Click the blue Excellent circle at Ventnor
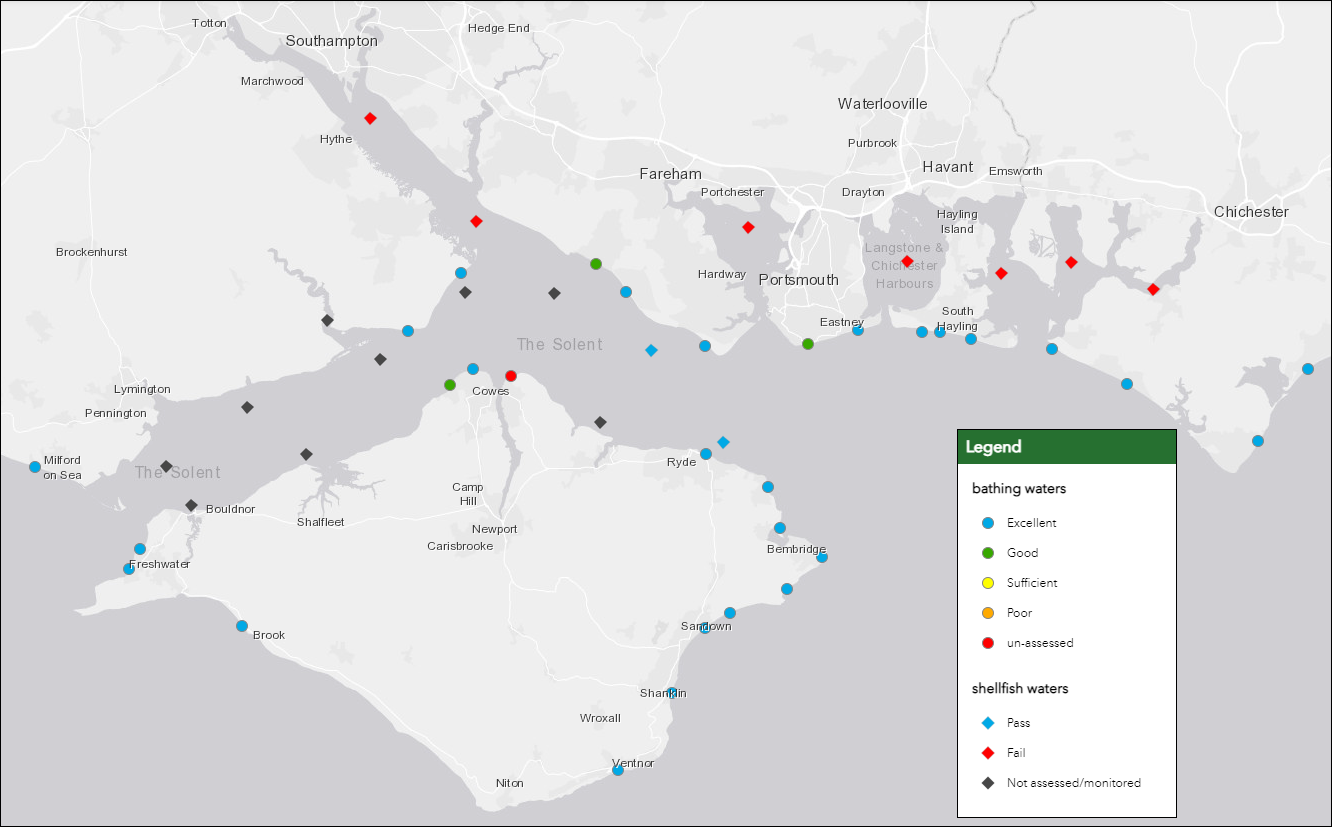 tap(618, 770)
